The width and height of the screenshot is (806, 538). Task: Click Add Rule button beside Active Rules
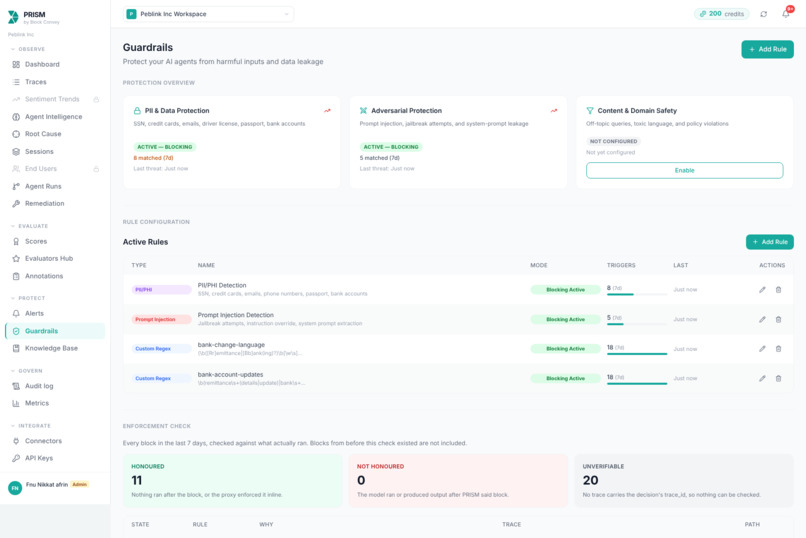pyautogui.click(x=770, y=242)
